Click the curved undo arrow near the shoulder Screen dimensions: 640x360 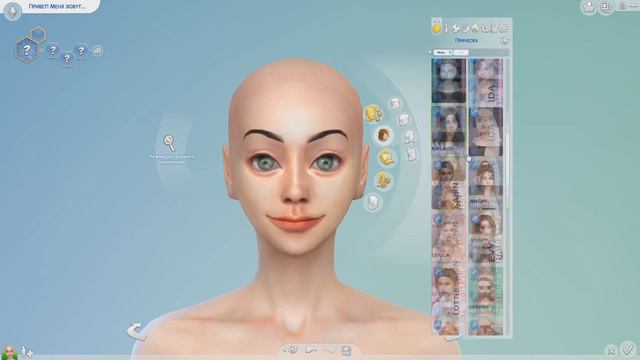(x=136, y=331)
